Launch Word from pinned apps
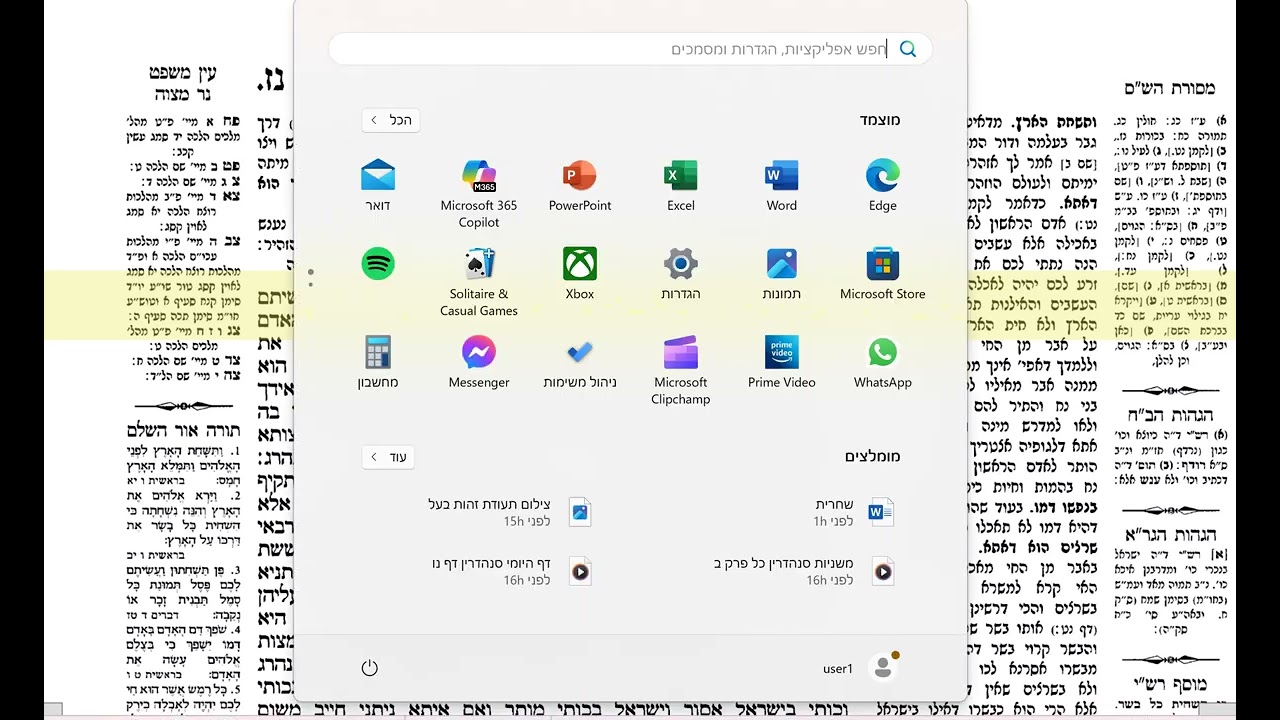The image size is (1280, 720). [781, 186]
